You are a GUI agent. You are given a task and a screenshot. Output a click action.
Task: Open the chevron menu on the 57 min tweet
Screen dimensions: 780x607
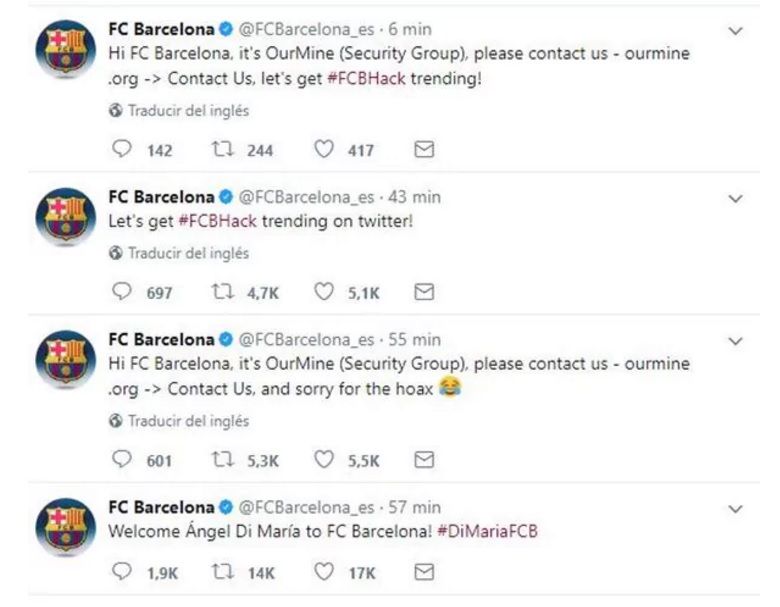[x=735, y=509]
